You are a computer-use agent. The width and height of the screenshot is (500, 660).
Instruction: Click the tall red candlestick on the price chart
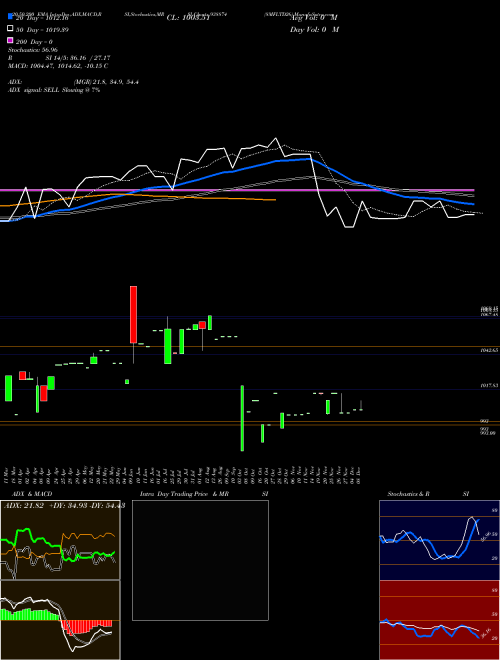tap(133, 314)
